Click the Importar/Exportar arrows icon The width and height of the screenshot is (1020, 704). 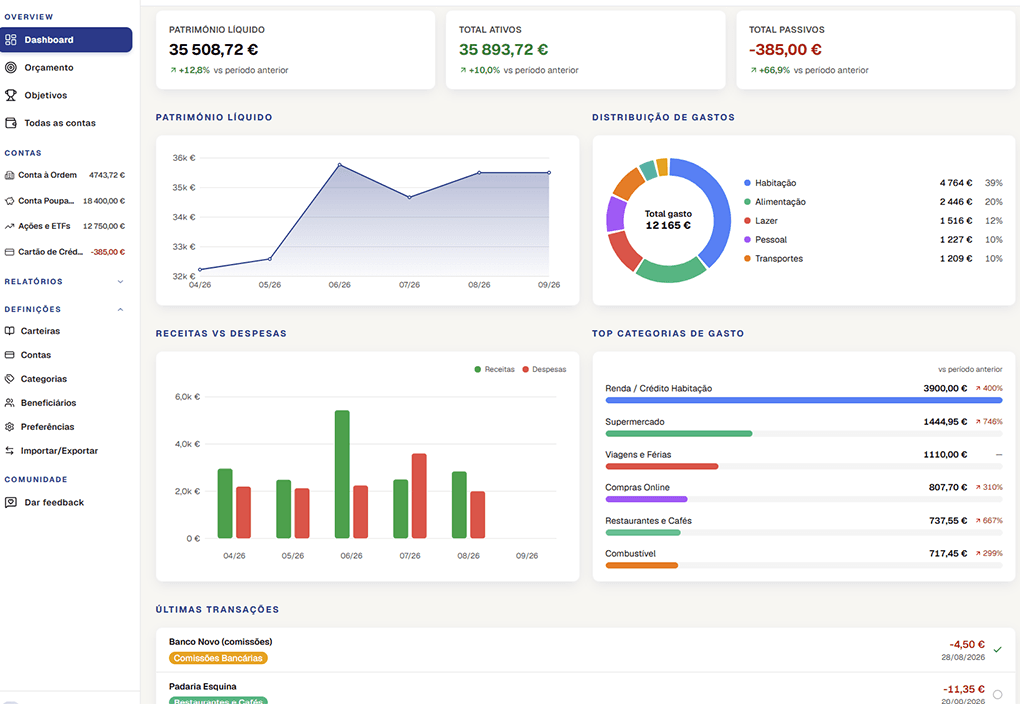point(9,450)
